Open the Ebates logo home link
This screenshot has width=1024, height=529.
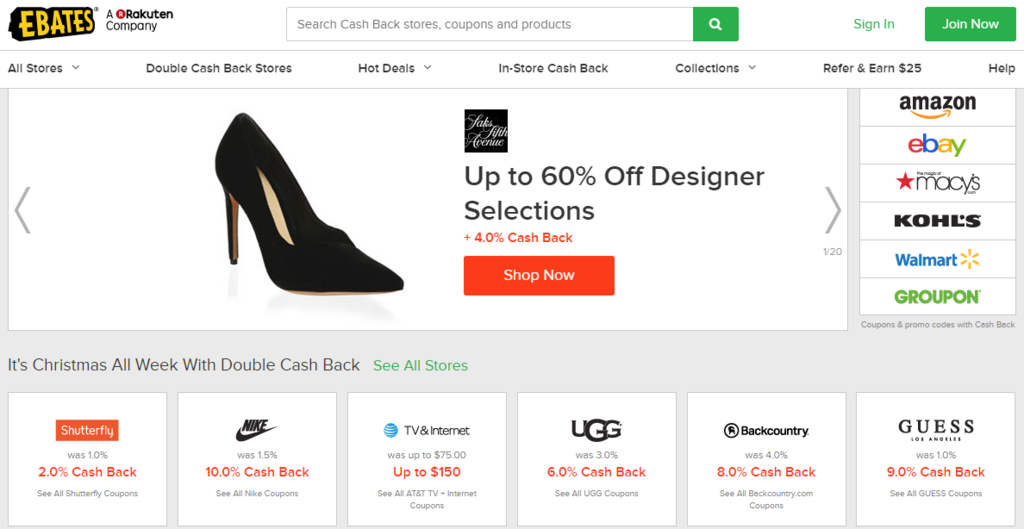(52, 24)
